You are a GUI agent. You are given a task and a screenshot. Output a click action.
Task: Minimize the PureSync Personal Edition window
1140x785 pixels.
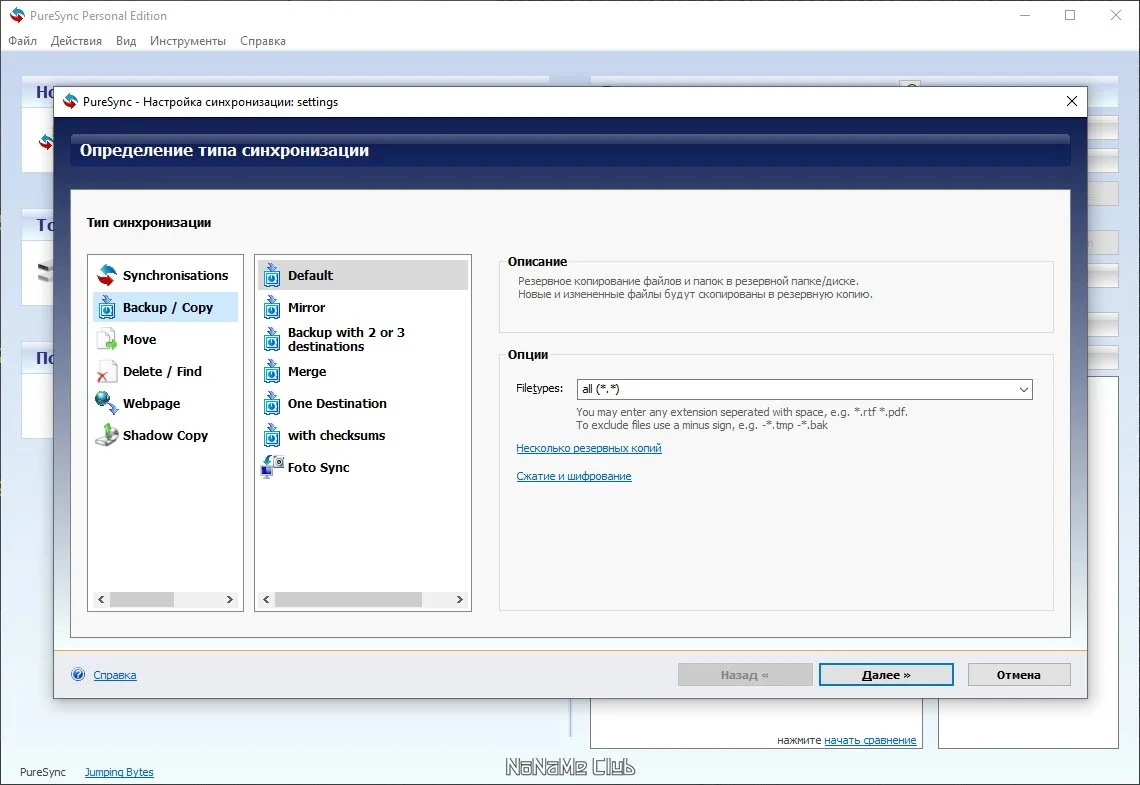pyautogui.click(x=1025, y=15)
